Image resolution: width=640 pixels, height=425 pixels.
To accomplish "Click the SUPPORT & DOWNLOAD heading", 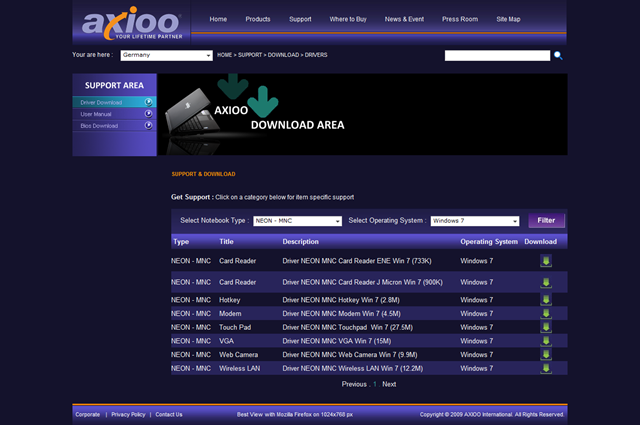I will click(203, 174).
